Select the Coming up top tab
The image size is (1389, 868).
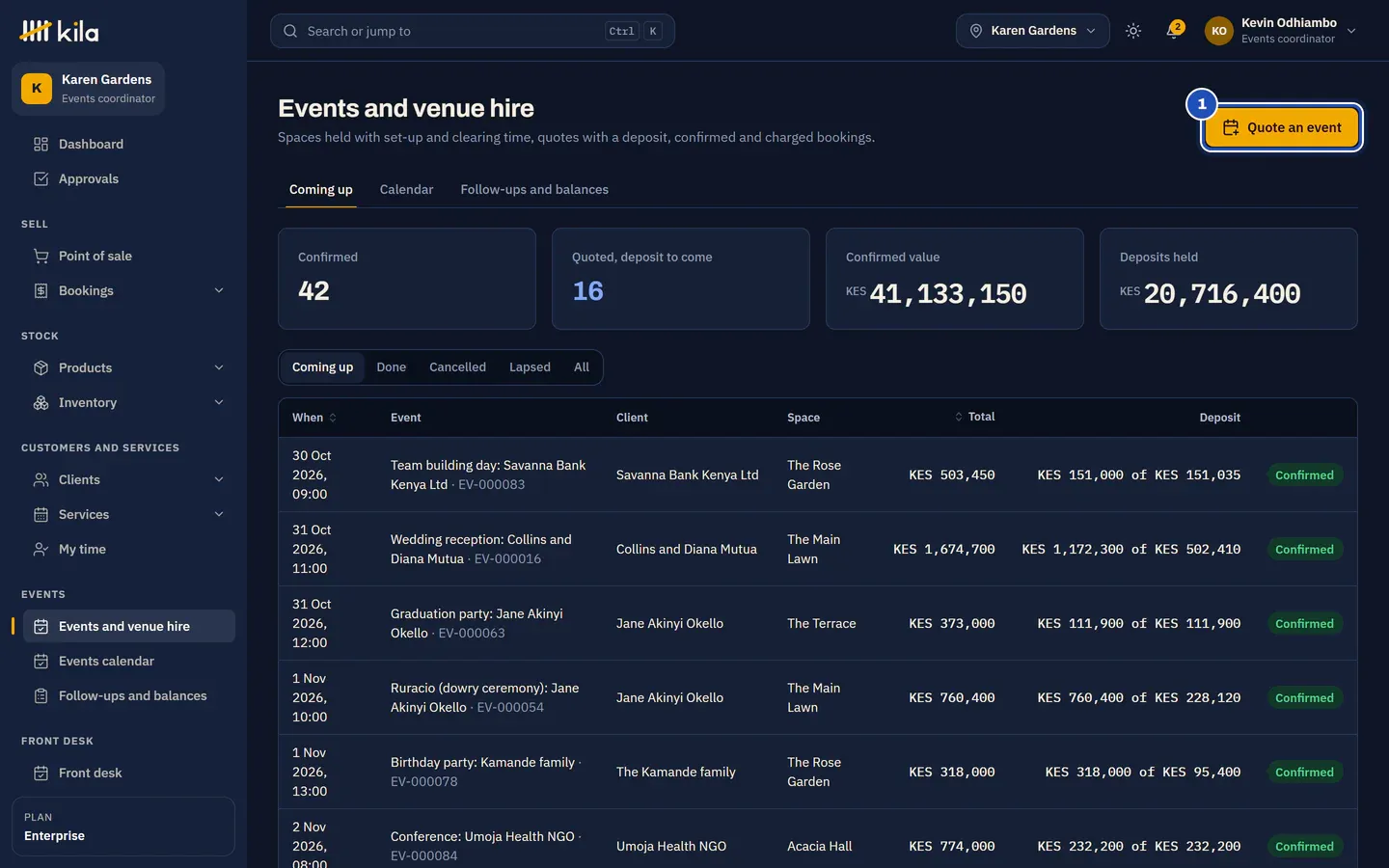tap(321, 189)
